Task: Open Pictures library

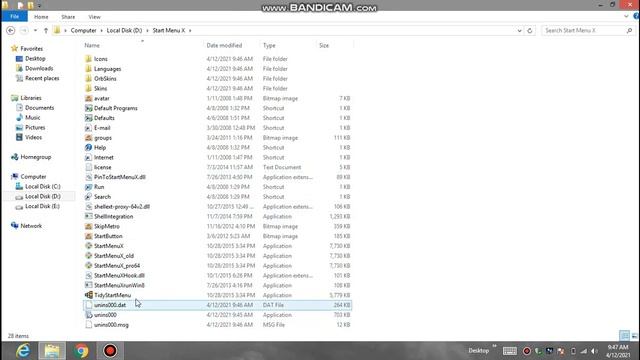Action: (35, 127)
